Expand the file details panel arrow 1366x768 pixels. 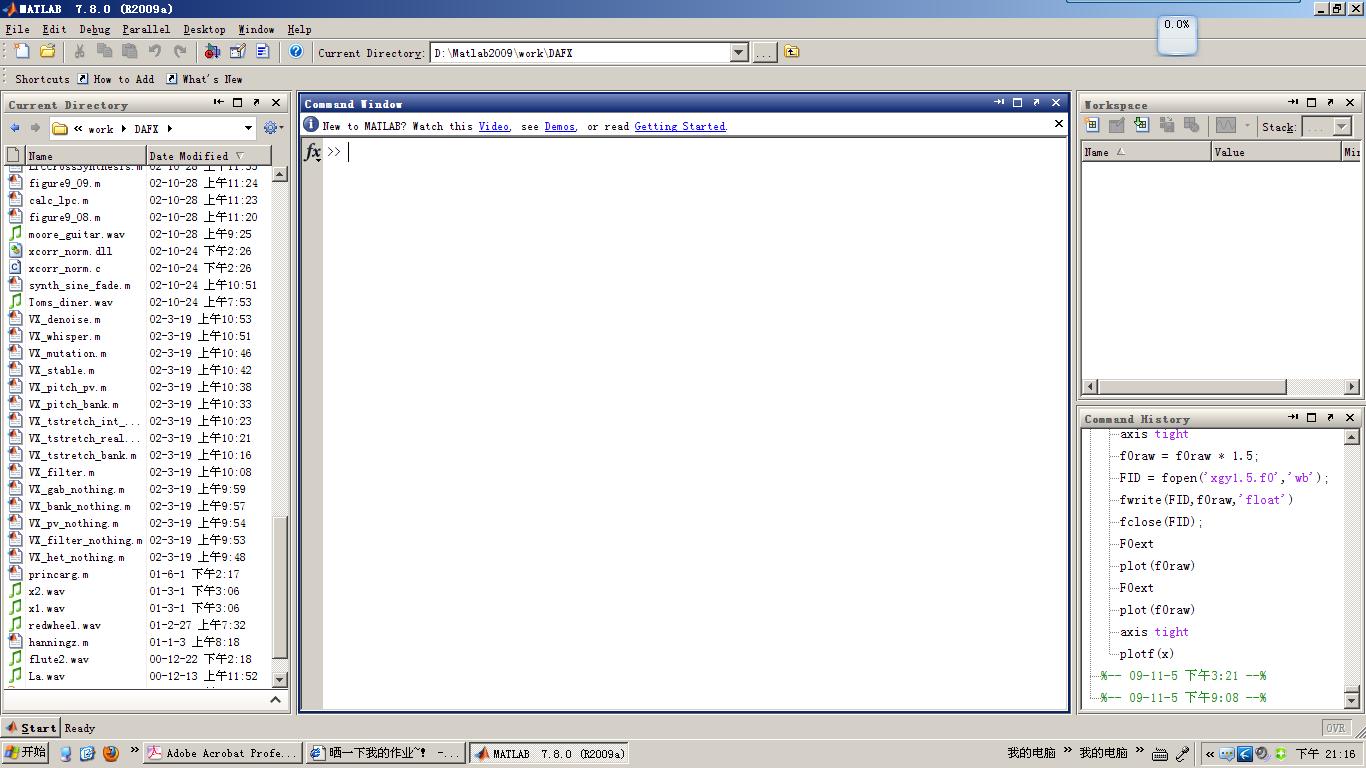click(x=277, y=700)
